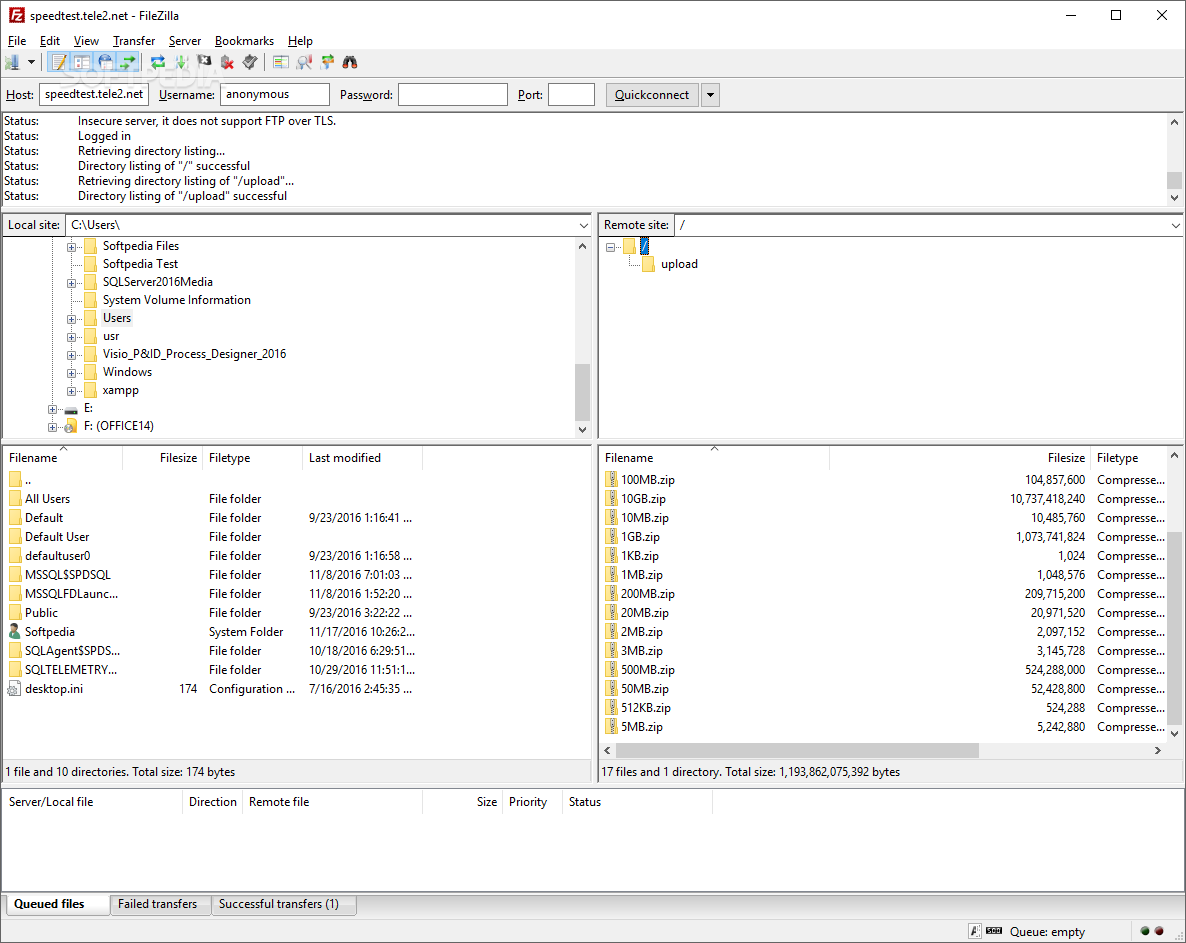Focus the Port input field
This screenshot has height=943, width=1186.
572,95
